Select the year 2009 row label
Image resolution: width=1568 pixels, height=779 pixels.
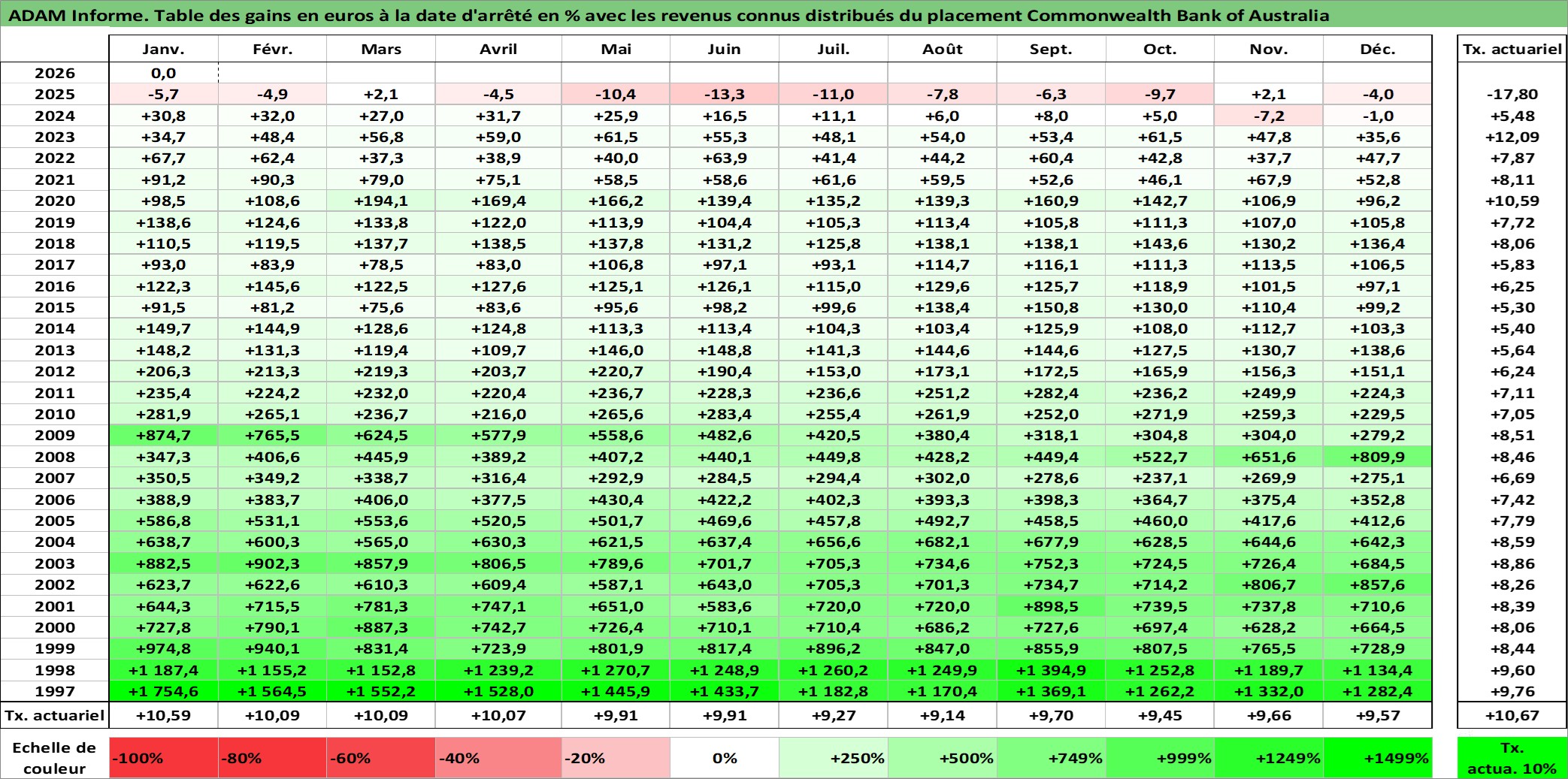[55, 435]
